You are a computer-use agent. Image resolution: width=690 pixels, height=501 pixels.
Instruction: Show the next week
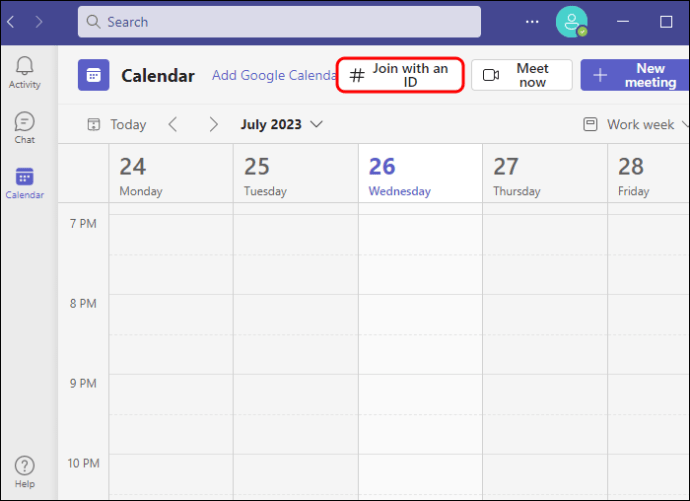pos(213,124)
